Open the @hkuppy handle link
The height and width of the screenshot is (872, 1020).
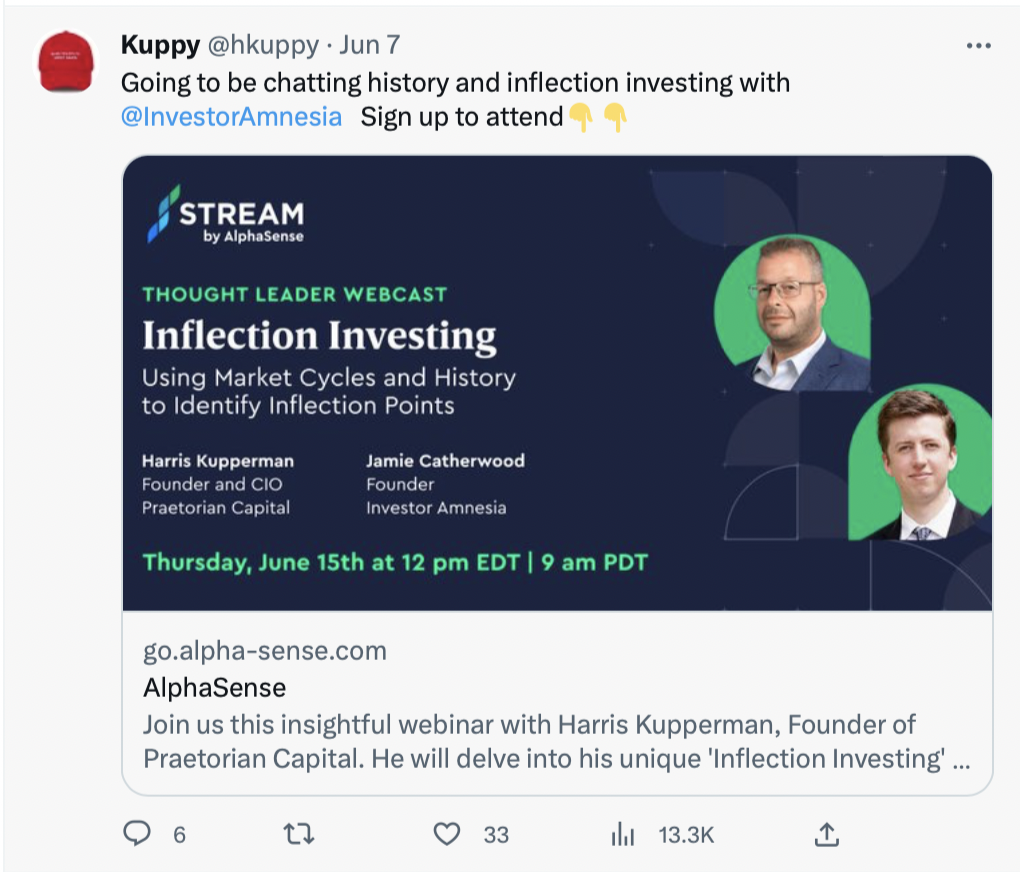click(x=263, y=46)
